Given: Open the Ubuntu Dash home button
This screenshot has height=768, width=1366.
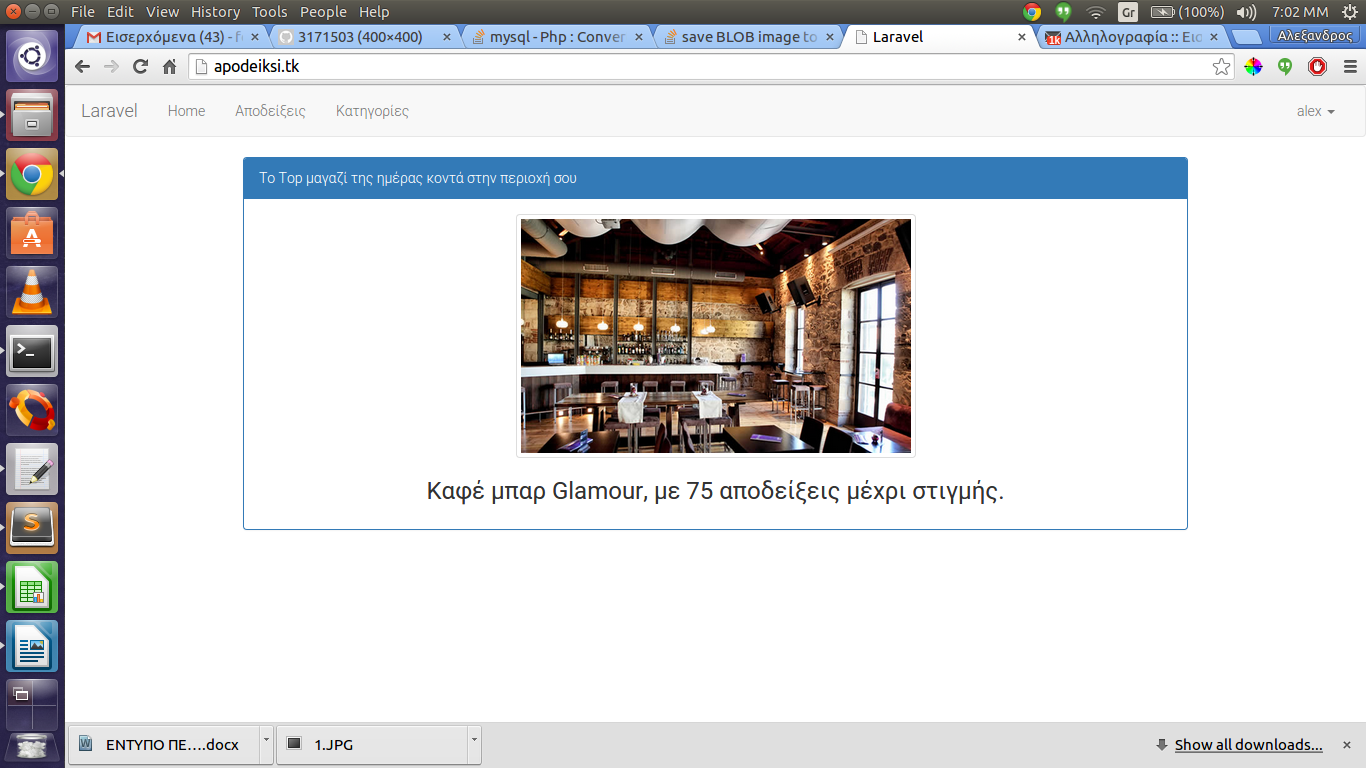Looking at the screenshot, I should [32, 55].
